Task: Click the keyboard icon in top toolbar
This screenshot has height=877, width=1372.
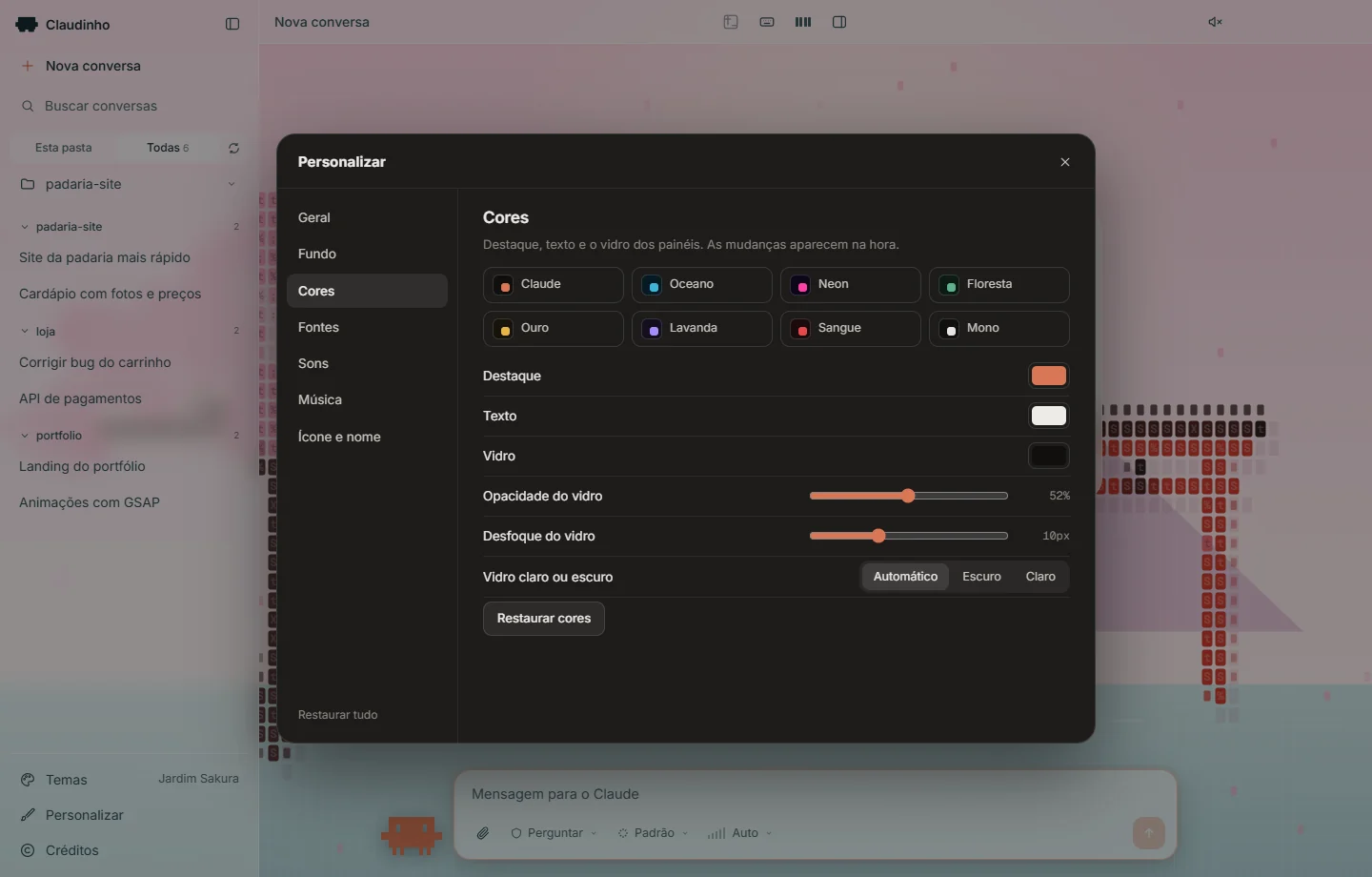Action: 767,22
